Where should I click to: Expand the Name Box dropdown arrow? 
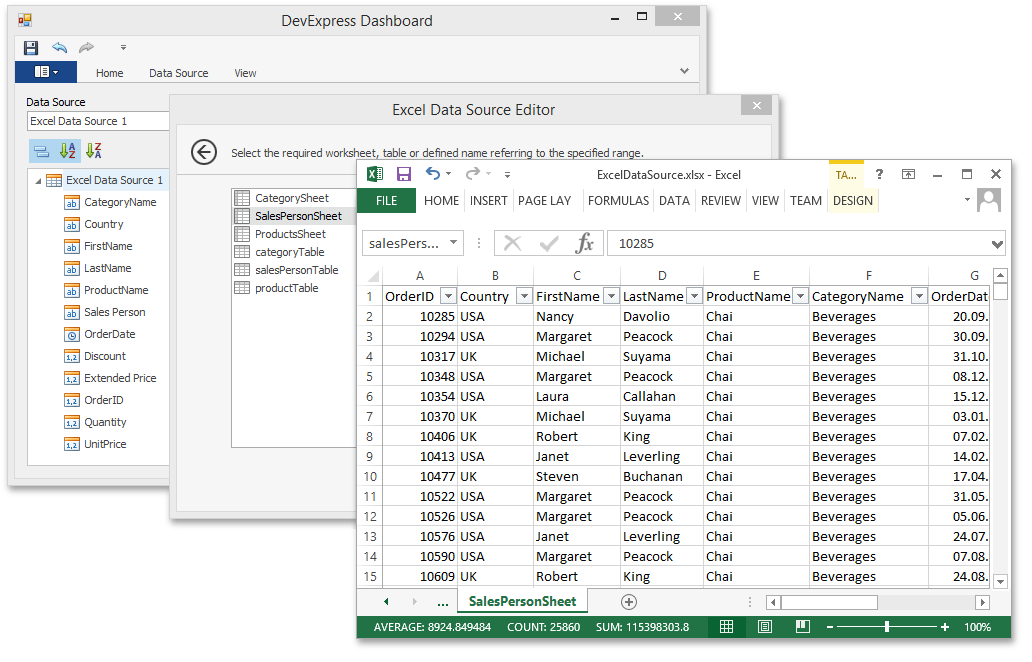[x=453, y=243]
